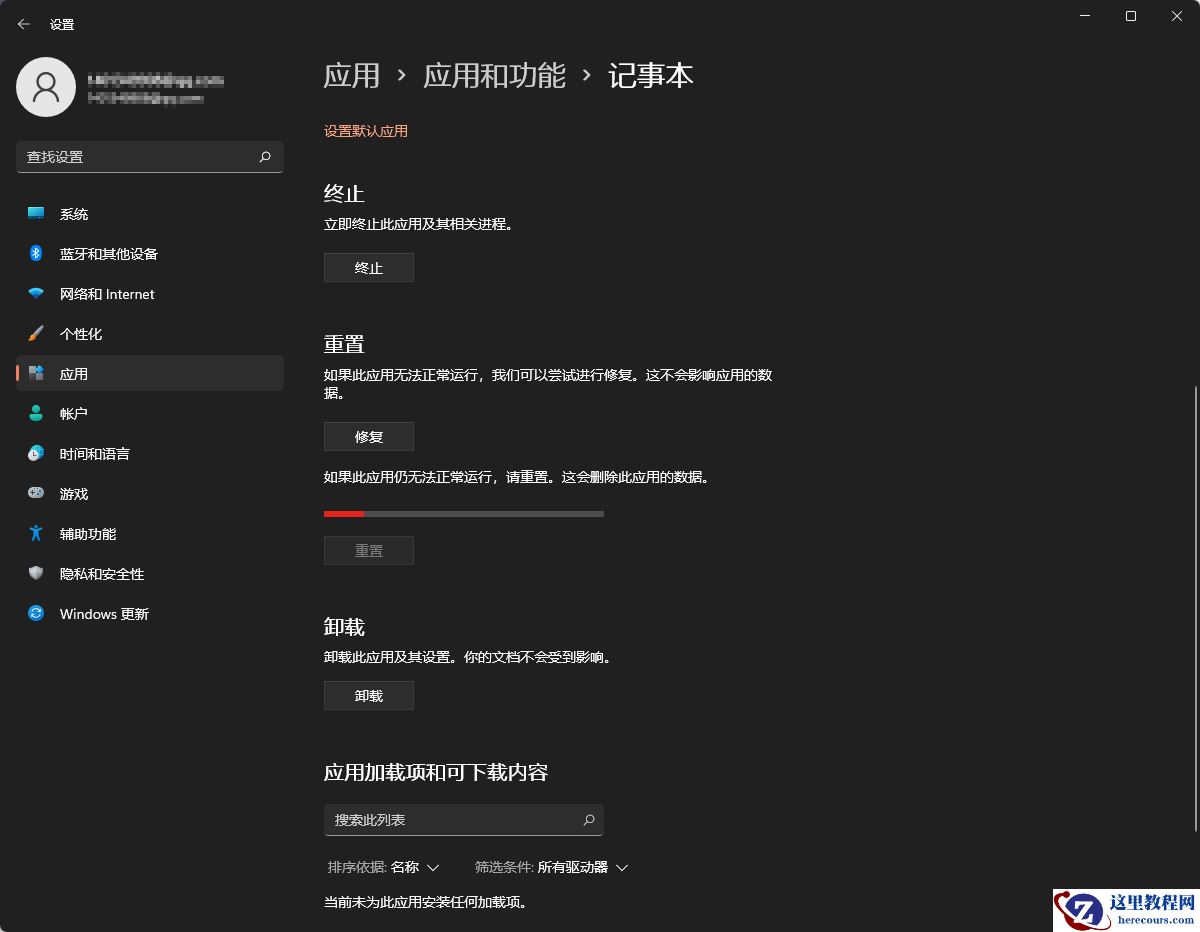Check for Windows 更新

[x=103, y=613]
